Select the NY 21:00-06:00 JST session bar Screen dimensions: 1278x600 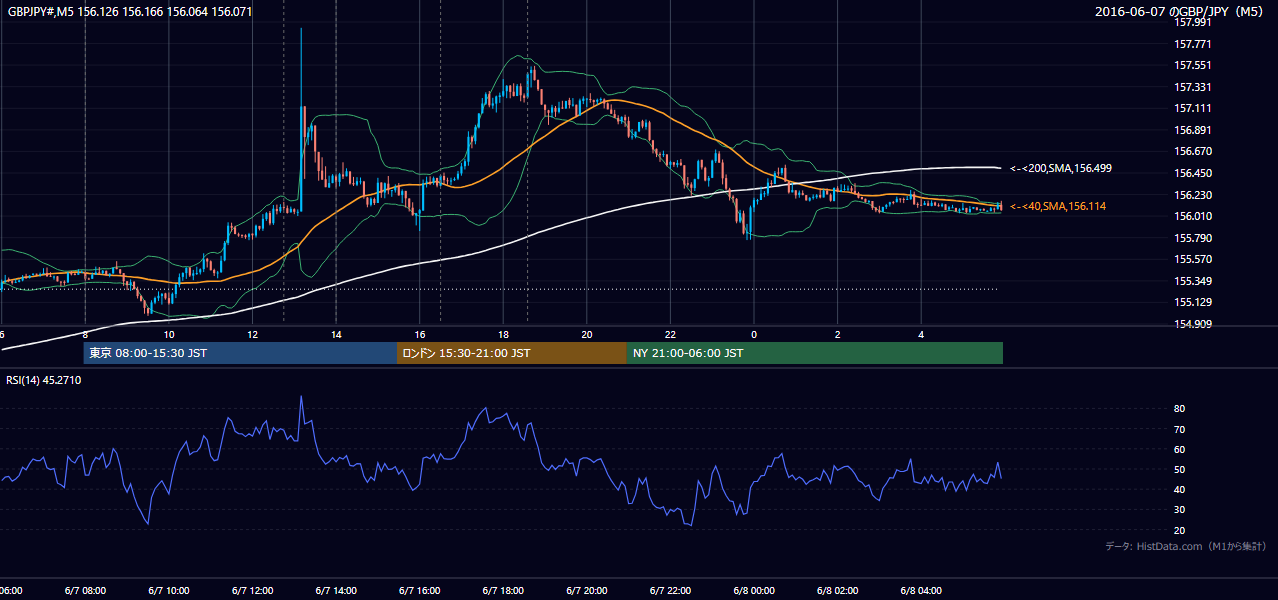click(815, 353)
